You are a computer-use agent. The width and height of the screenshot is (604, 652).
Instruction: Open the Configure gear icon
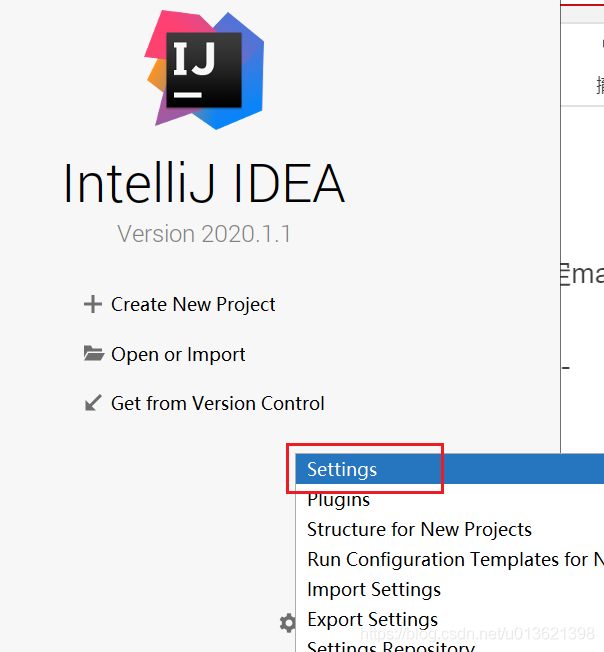(x=288, y=623)
